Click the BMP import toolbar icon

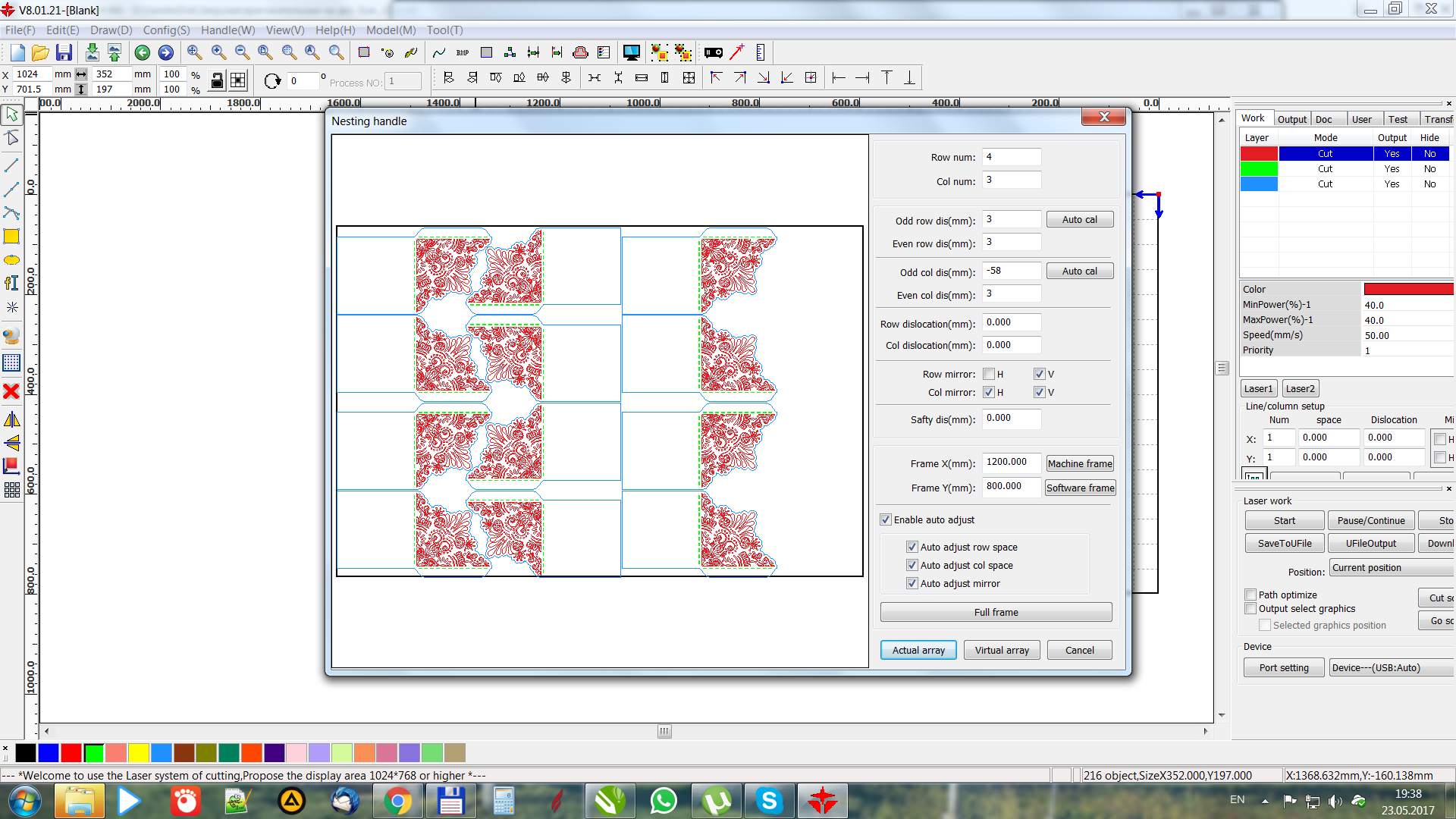tap(463, 52)
